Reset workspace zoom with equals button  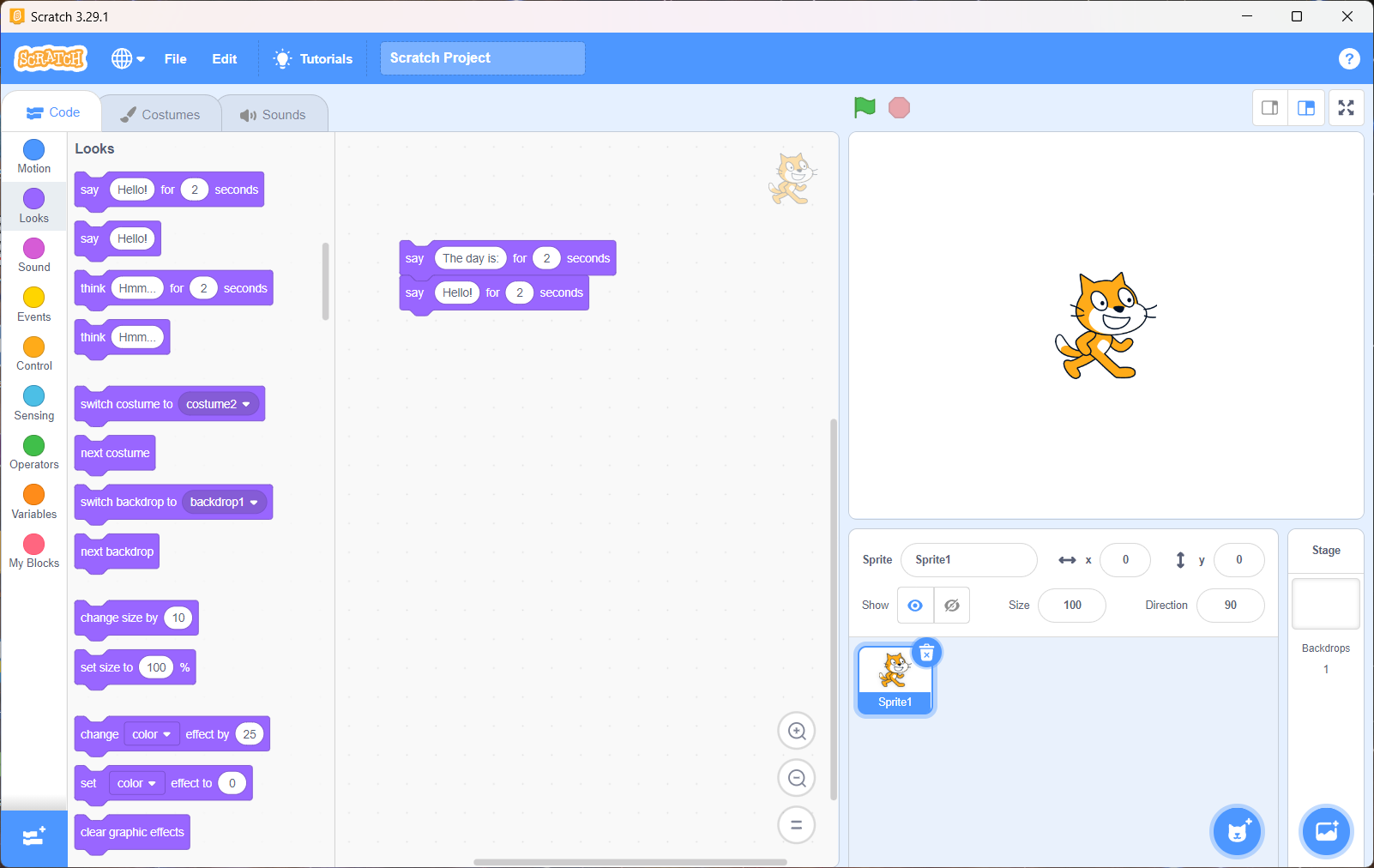click(x=796, y=825)
